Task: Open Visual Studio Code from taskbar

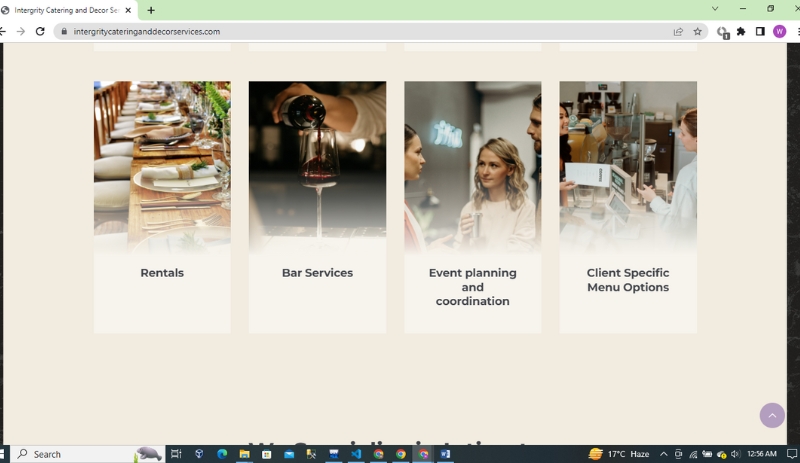Action: pos(356,454)
